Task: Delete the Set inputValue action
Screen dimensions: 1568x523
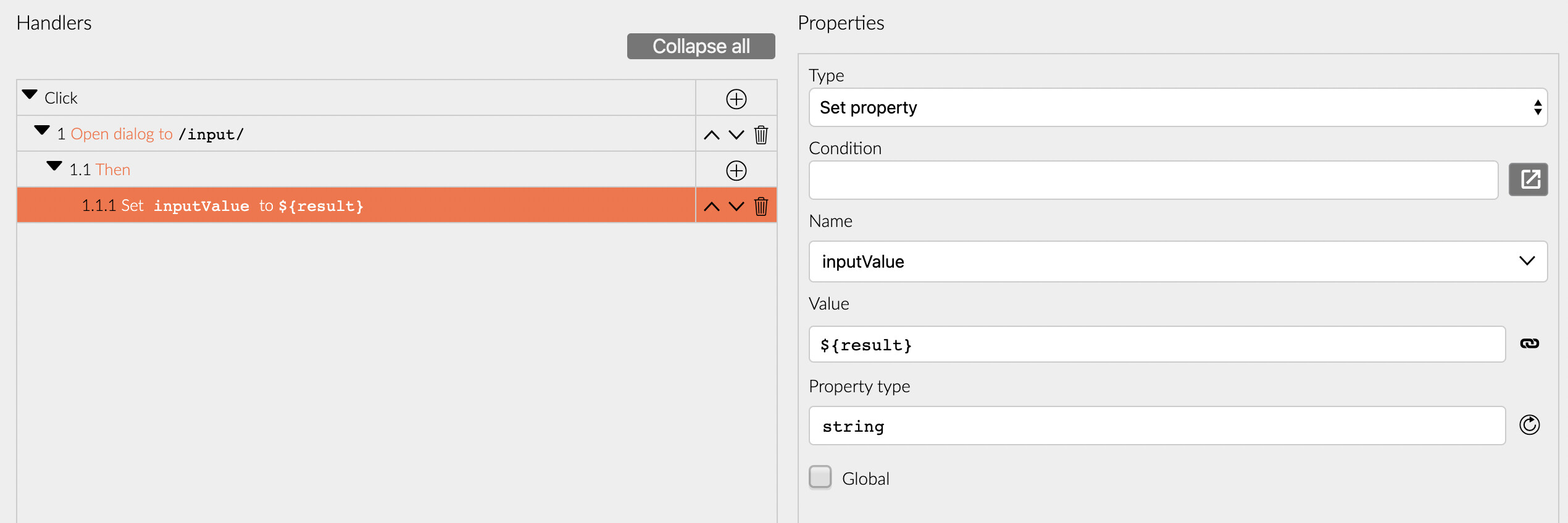Action: tap(761, 206)
